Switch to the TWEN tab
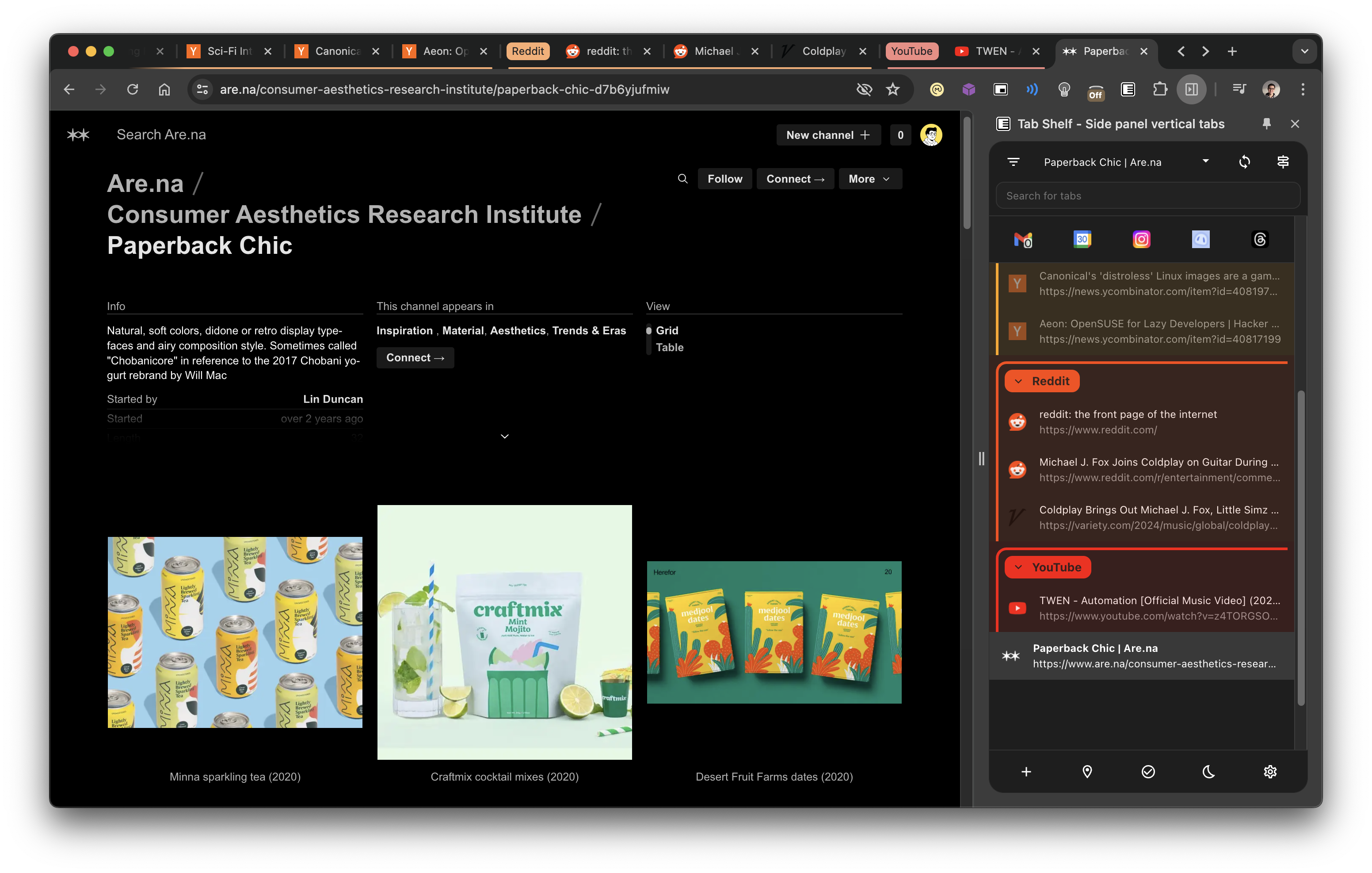Viewport: 1372px width, 873px height. pos(997,51)
